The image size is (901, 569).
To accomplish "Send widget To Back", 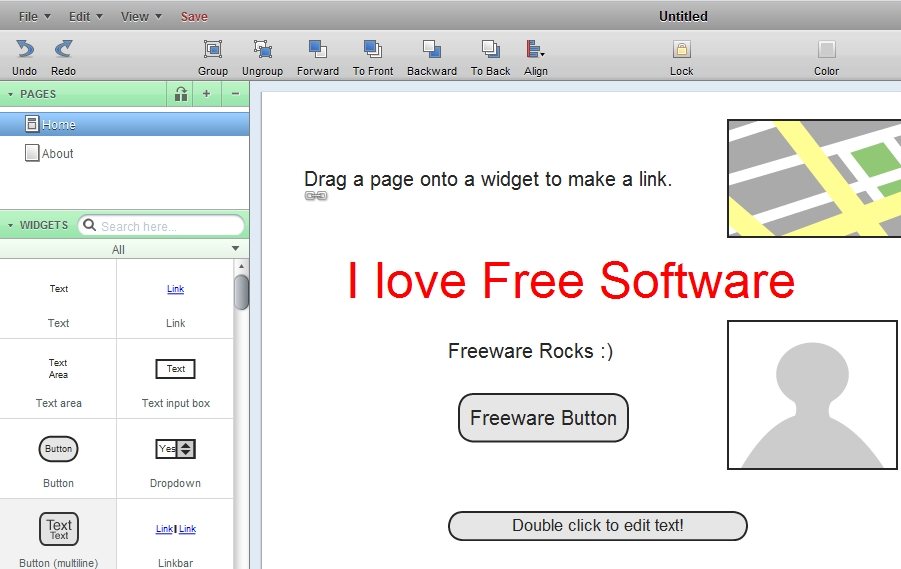I will pyautogui.click(x=490, y=49).
